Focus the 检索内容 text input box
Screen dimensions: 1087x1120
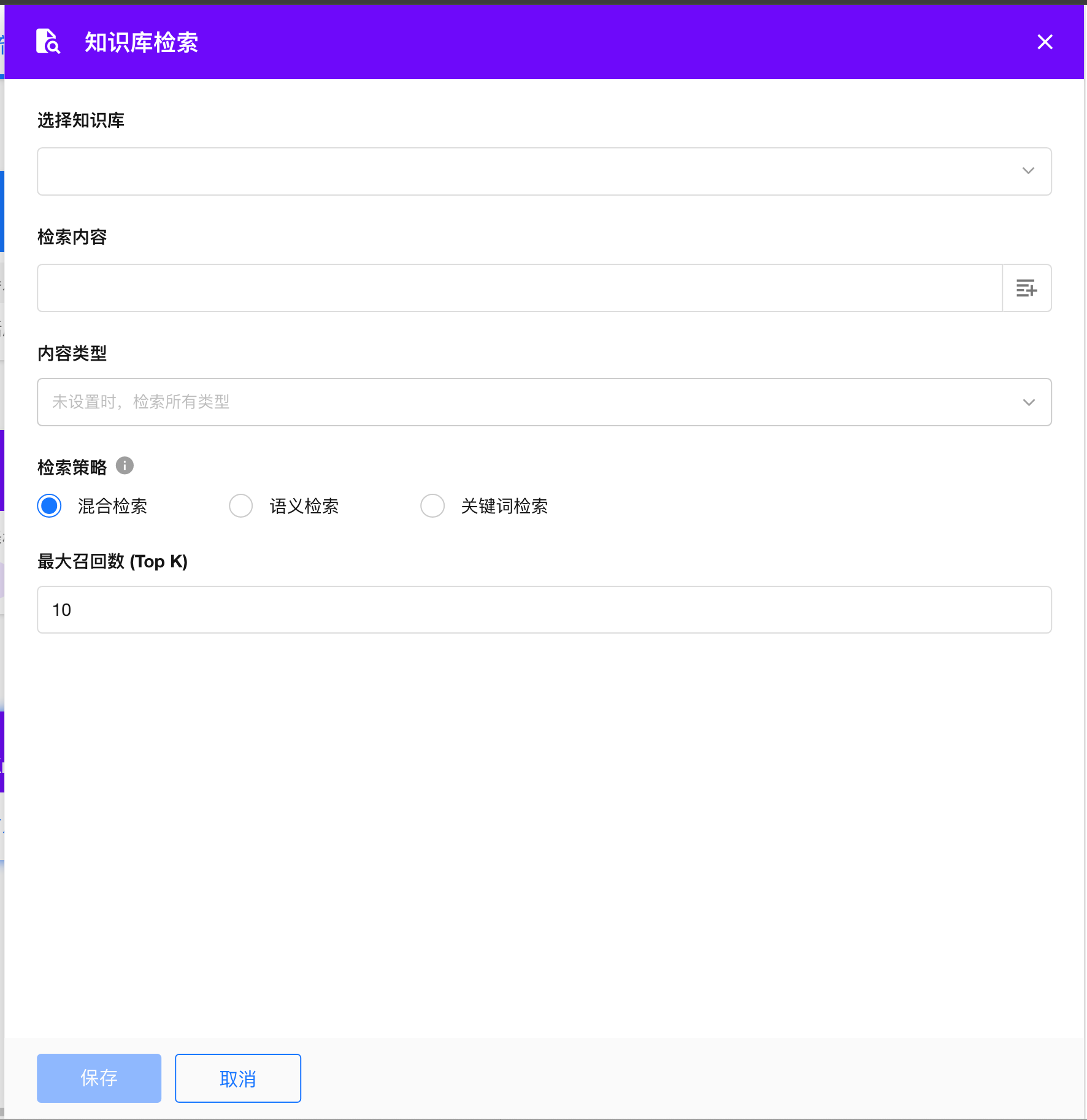coord(519,288)
